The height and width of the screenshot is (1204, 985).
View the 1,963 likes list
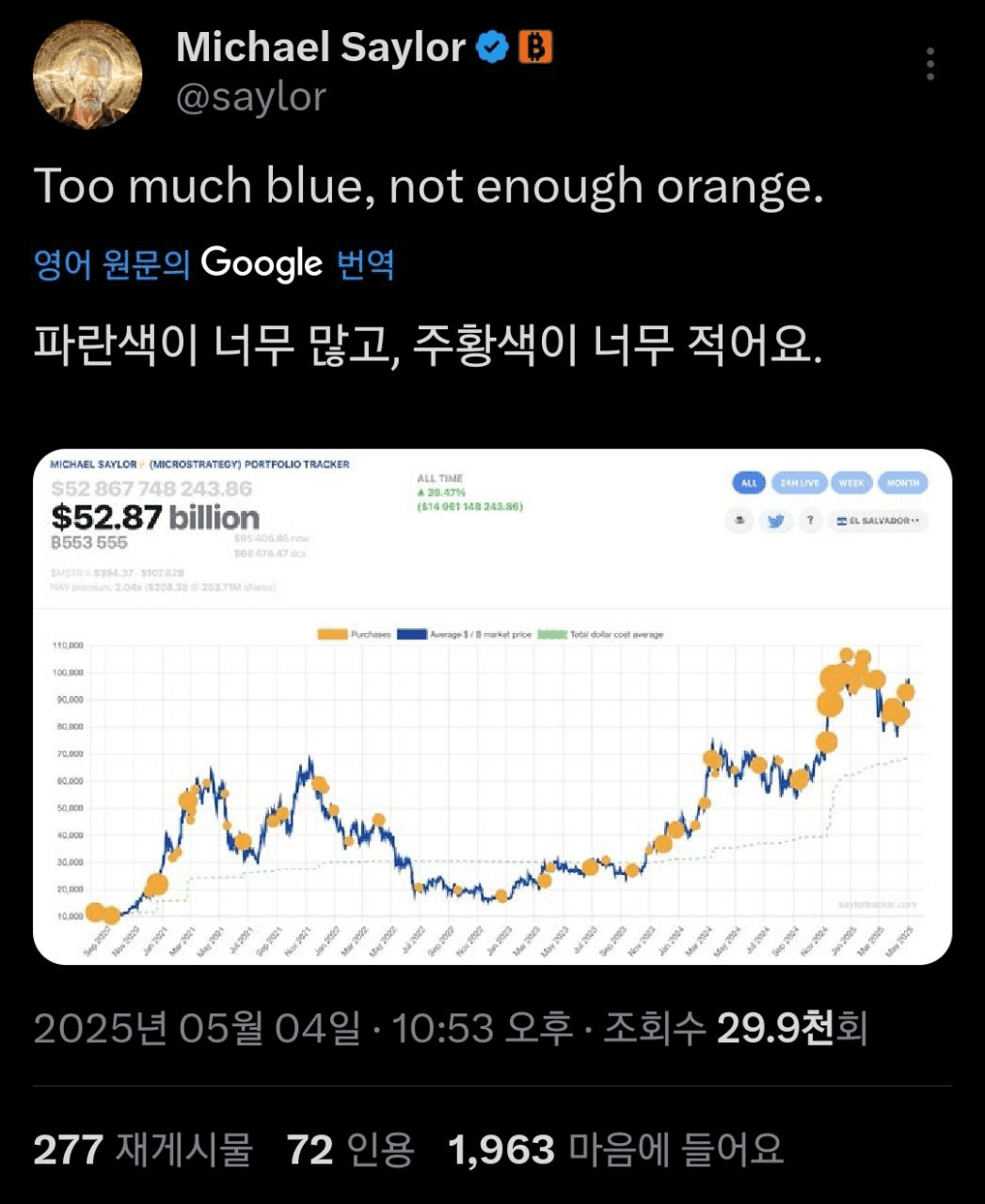(615, 1149)
